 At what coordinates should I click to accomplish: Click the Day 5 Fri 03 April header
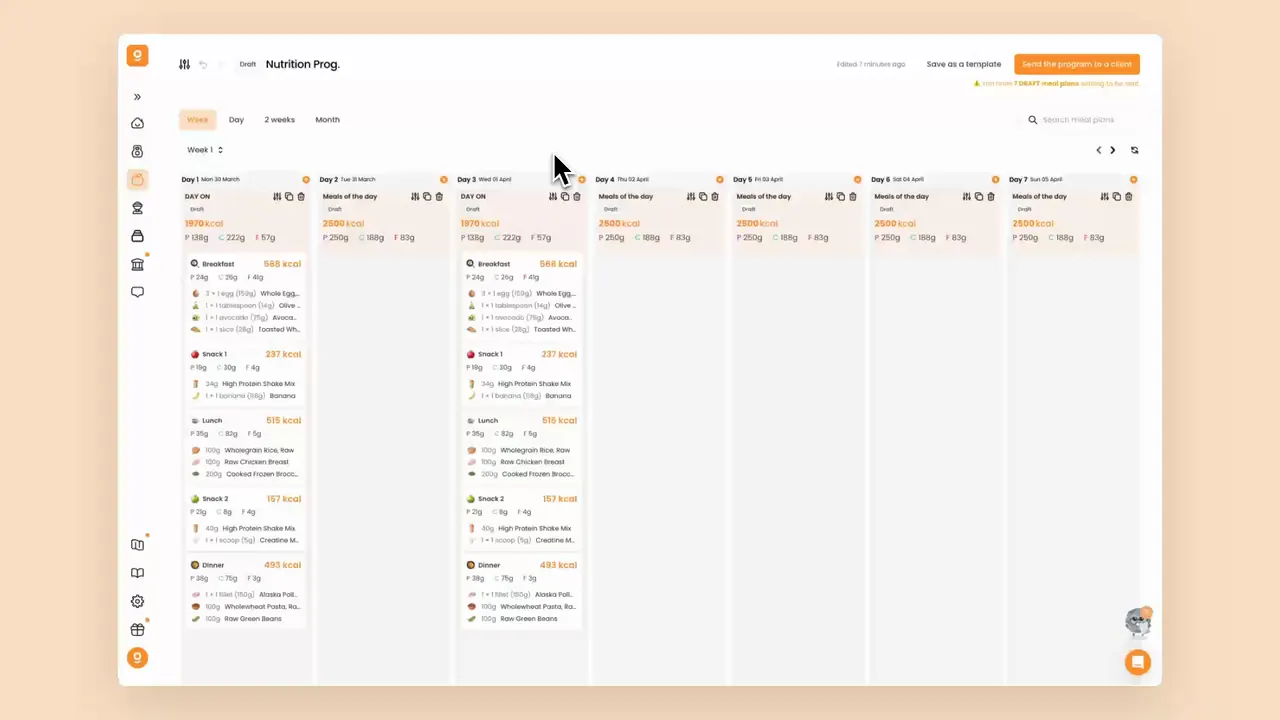click(758, 180)
